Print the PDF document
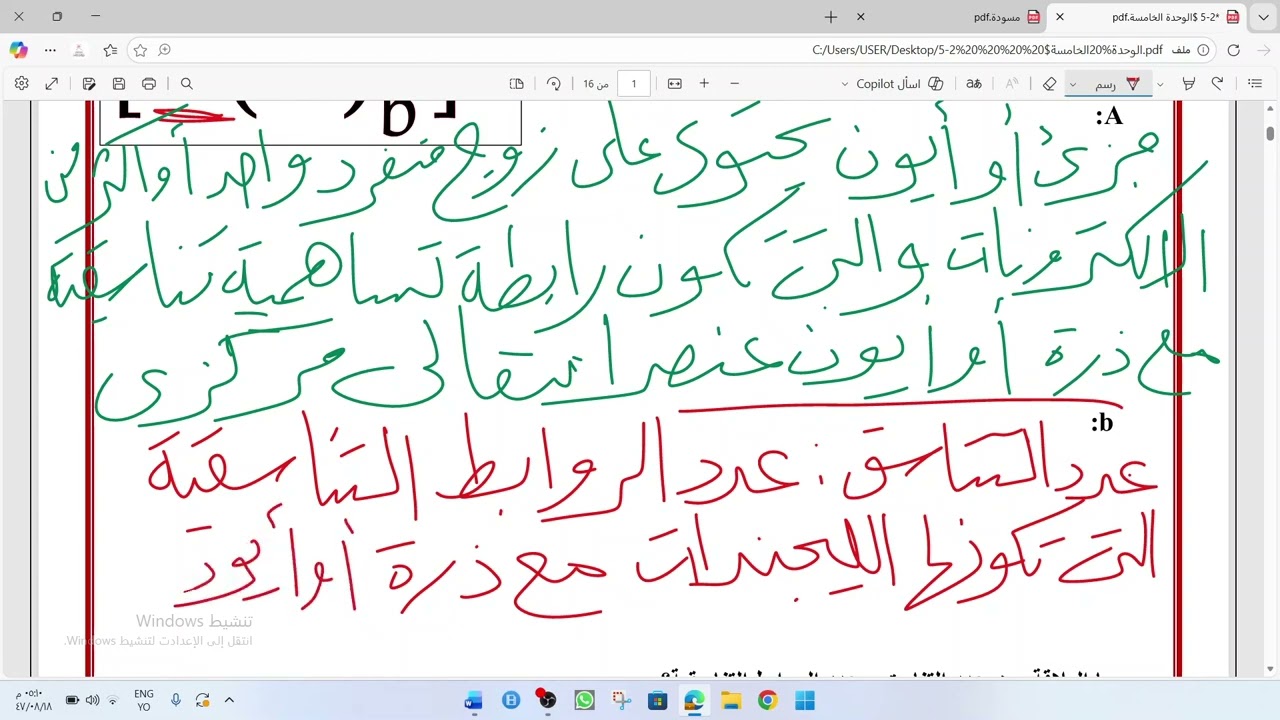1280x720 pixels. coord(149,84)
